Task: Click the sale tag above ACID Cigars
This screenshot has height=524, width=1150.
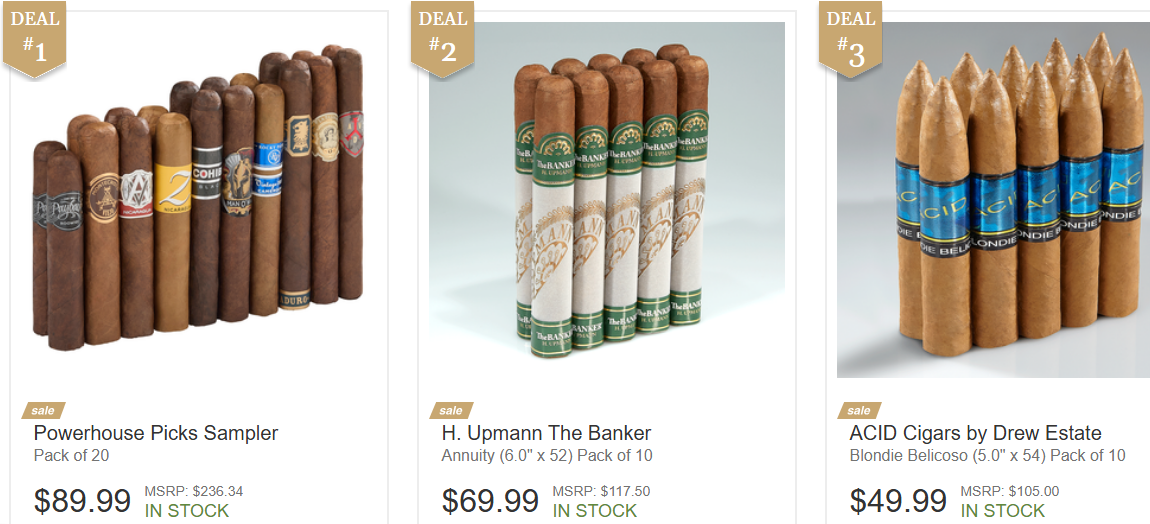Action: [860, 410]
